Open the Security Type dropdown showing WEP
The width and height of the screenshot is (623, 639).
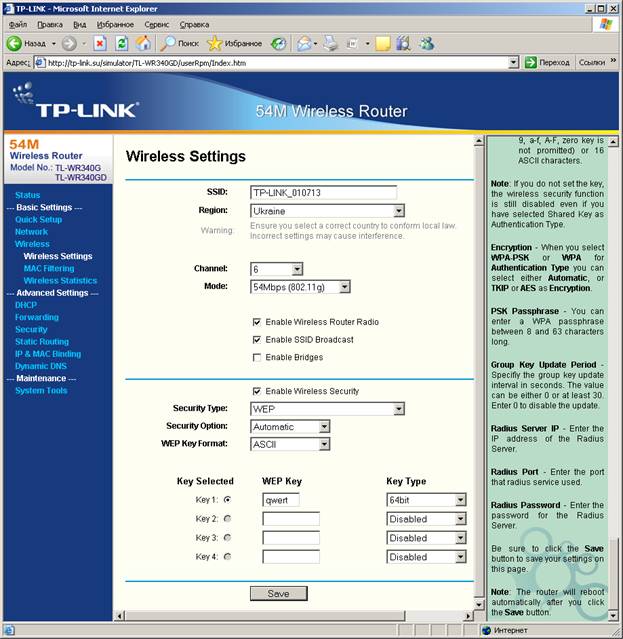(x=327, y=409)
